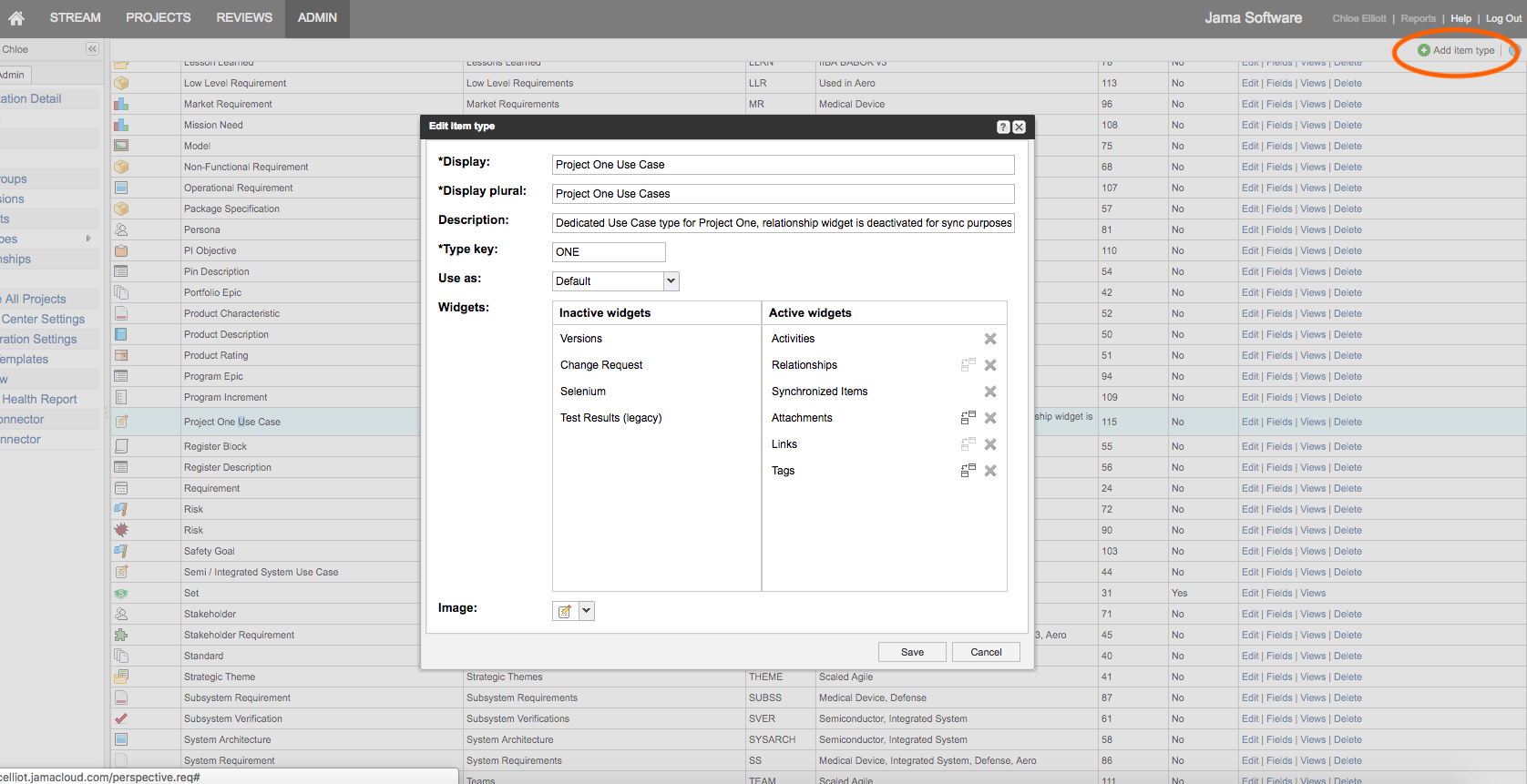Click Chloe Elliott user name in header
The height and width of the screenshot is (784, 1527).
(1358, 18)
